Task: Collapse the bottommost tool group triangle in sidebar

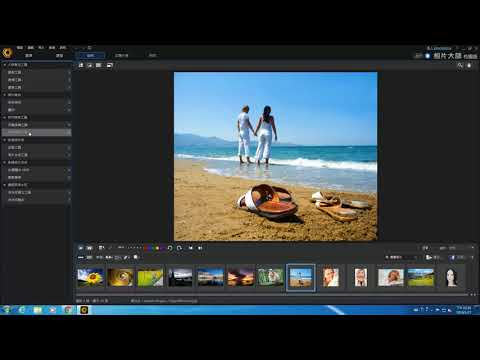Action: 5,185
